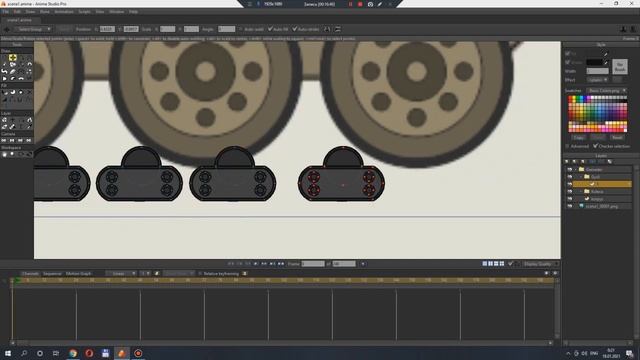Expand the Kolesa folder layer

click(x=581, y=191)
